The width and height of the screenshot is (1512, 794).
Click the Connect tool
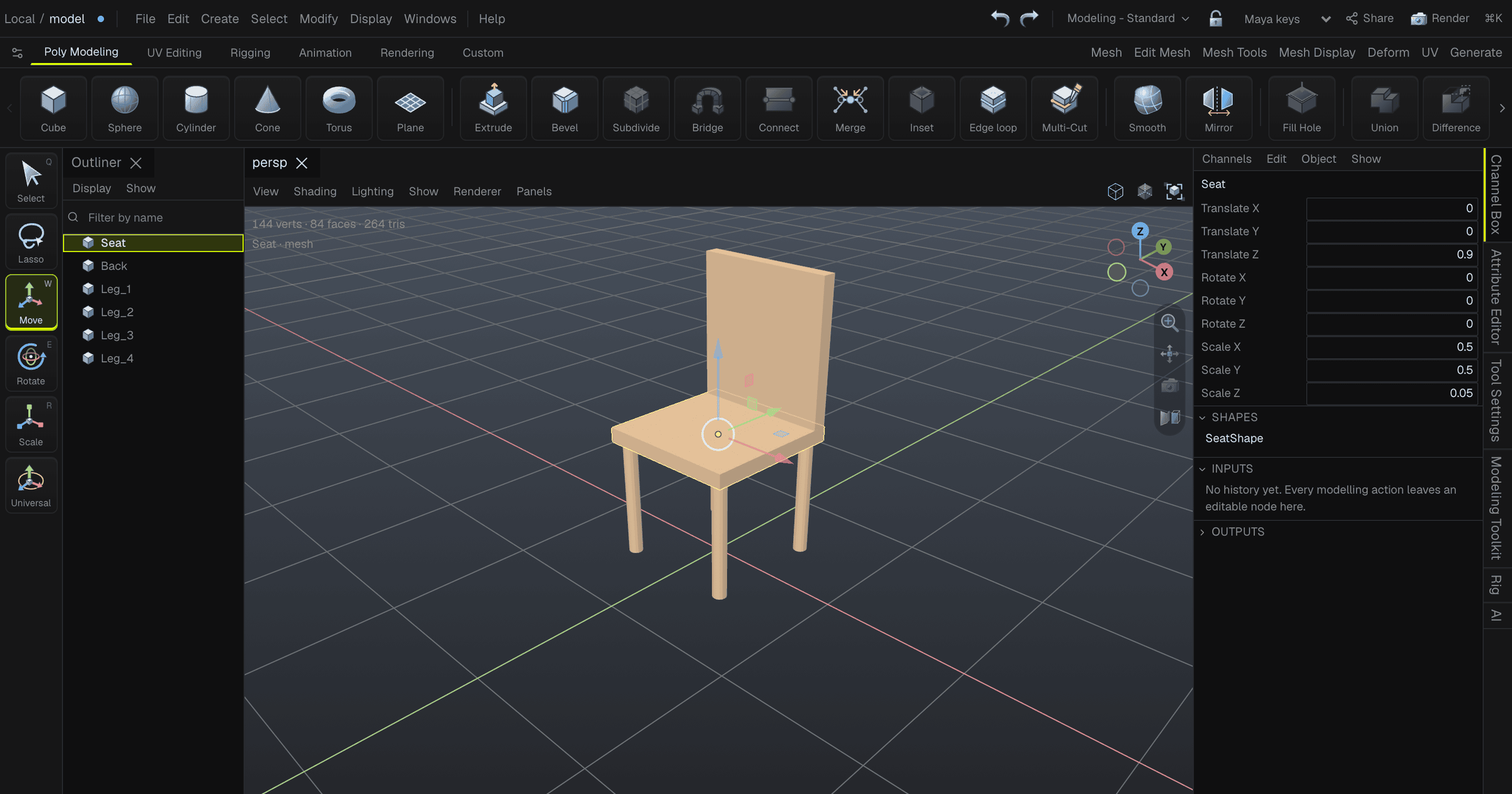pos(779,108)
